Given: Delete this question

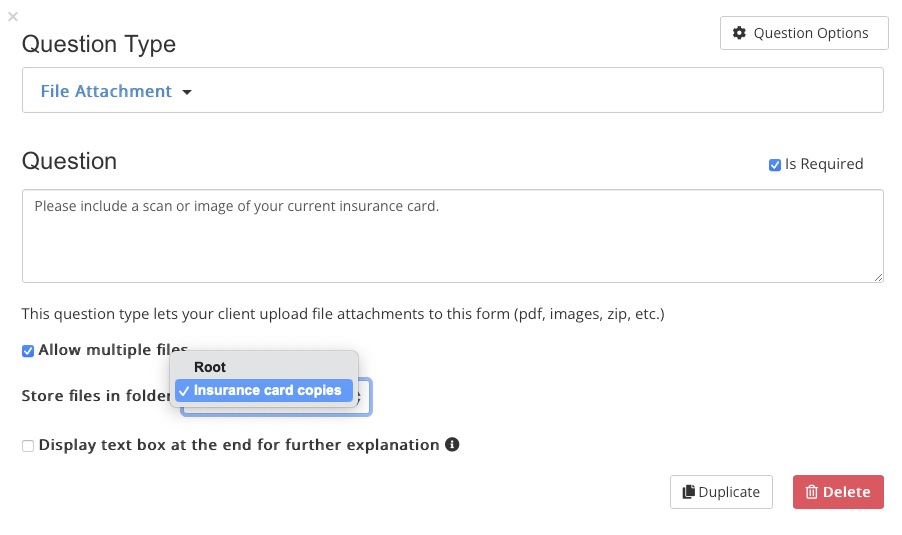Looking at the screenshot, I should tap(838, 492).
